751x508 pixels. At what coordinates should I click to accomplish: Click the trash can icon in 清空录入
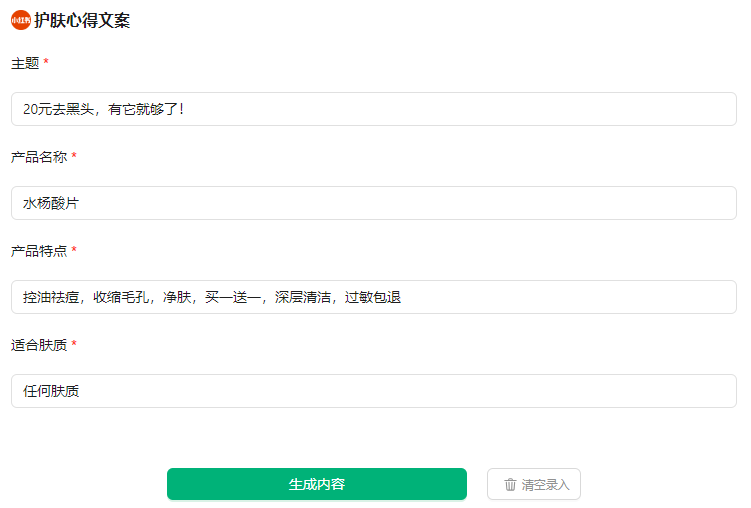tap(510, 485)
